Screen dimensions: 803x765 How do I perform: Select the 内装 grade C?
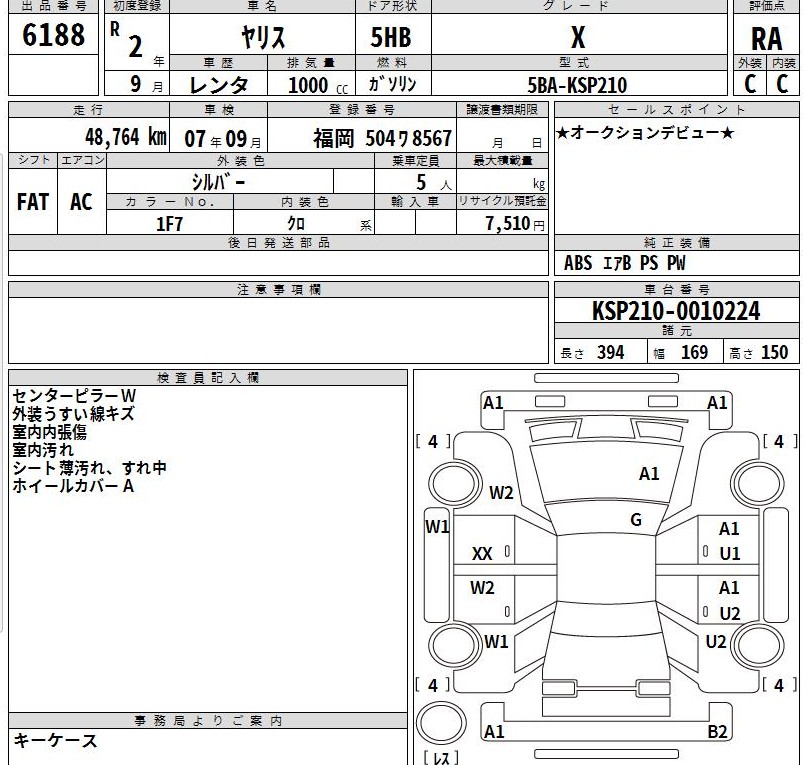click(782, 84)
